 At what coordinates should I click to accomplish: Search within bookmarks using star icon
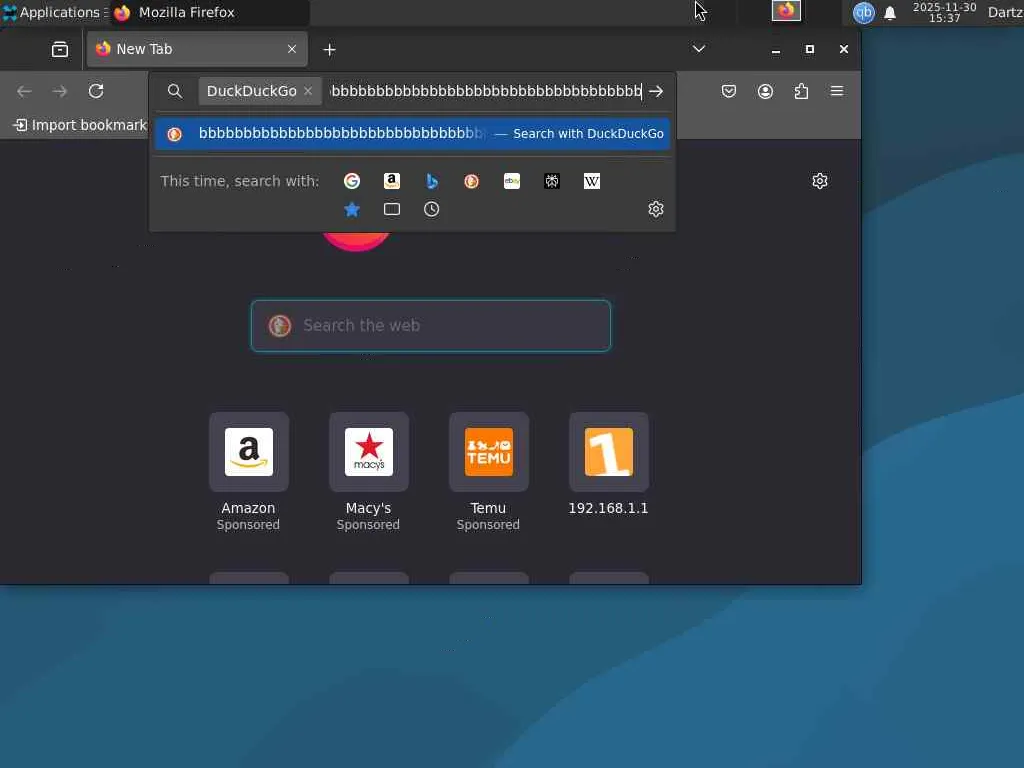tap(352, 209)
